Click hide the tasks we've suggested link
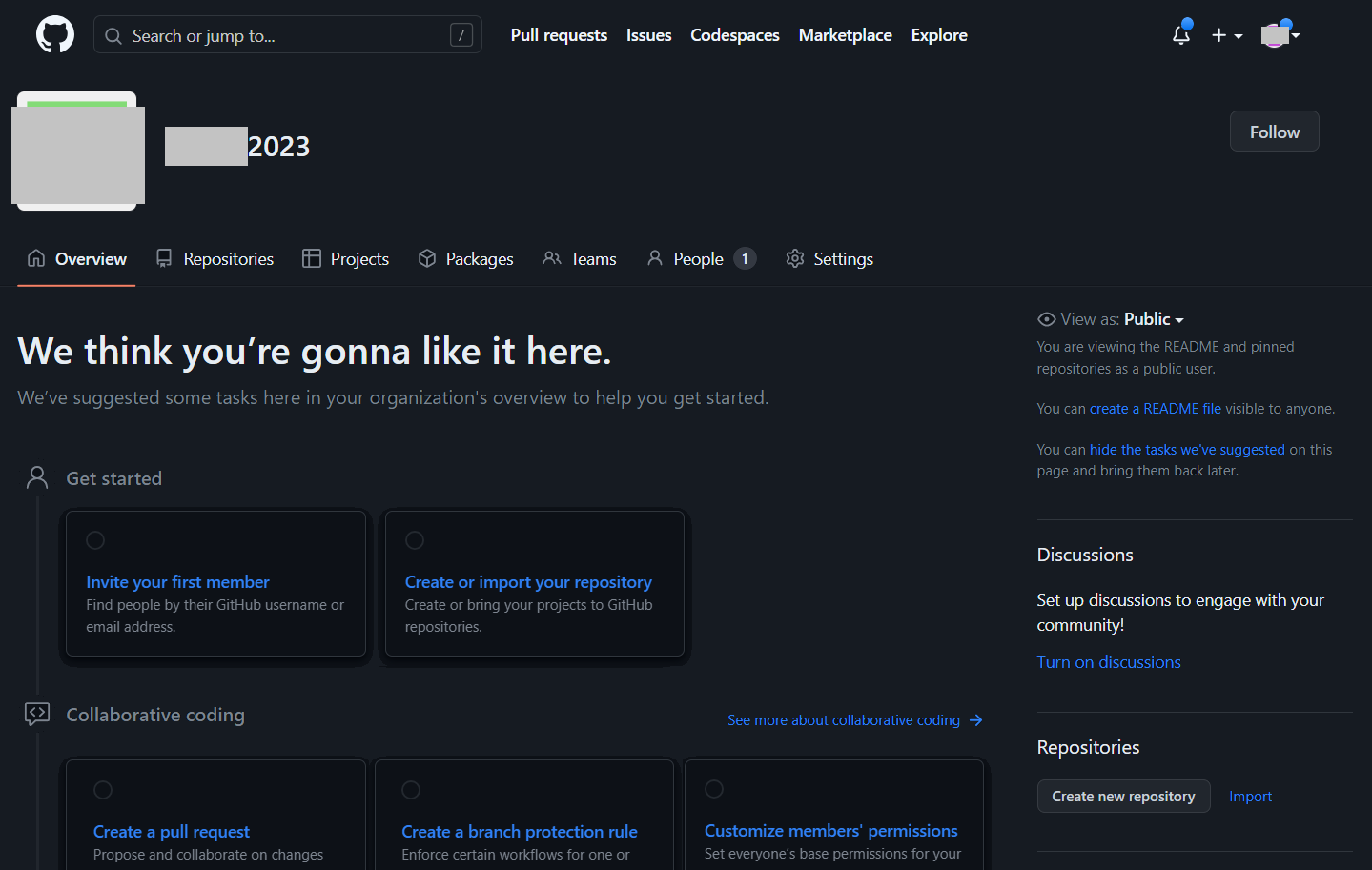This screenshot has width=1372, height=870. (x=1187, y=450)
